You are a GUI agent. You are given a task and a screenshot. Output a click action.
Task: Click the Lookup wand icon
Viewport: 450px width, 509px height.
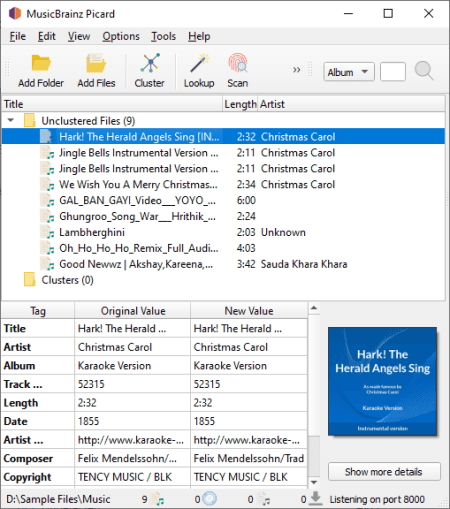click(x=199, y=63)
